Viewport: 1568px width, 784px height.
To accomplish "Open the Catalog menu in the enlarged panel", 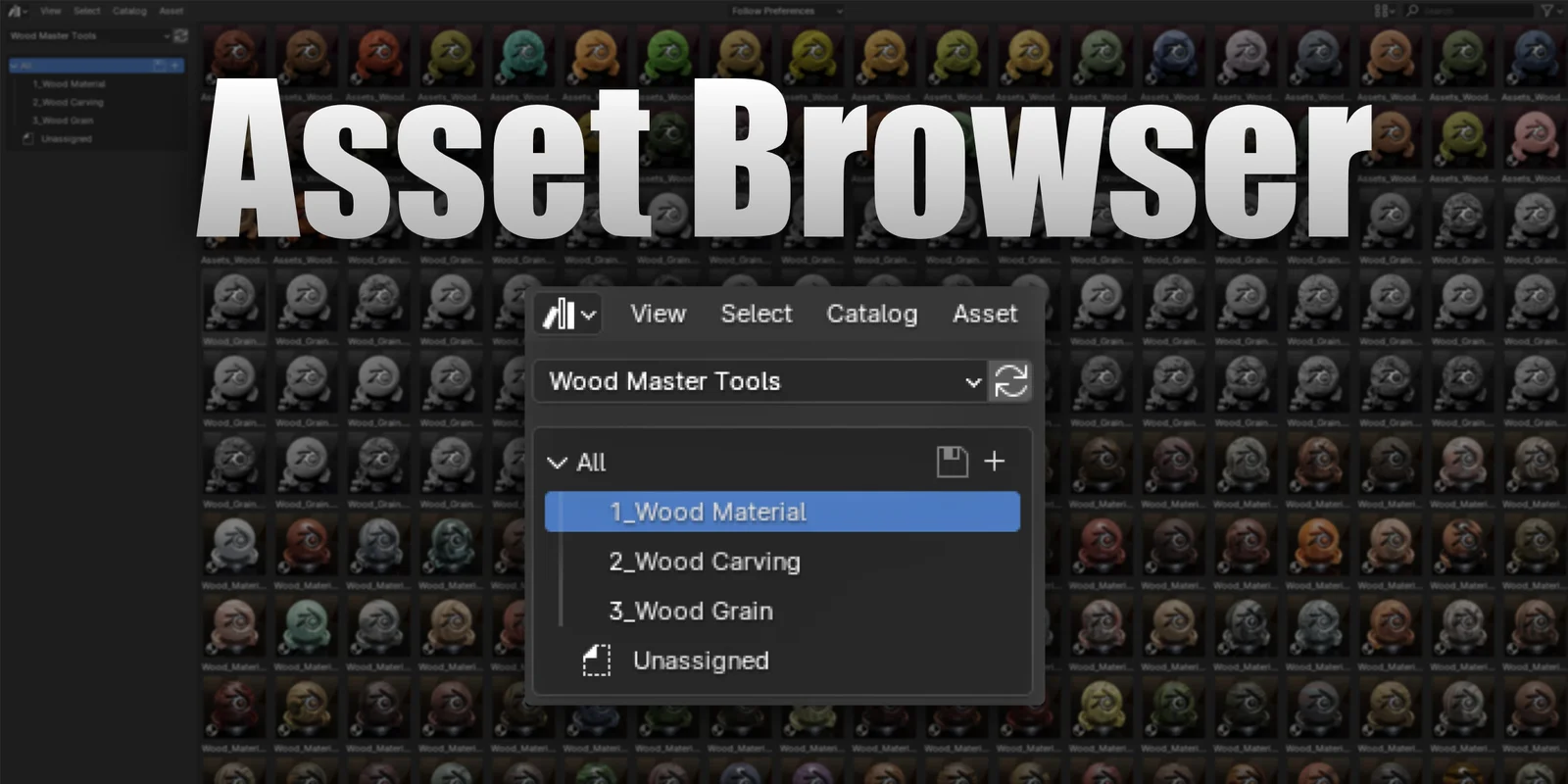I will tap(871, 315).
